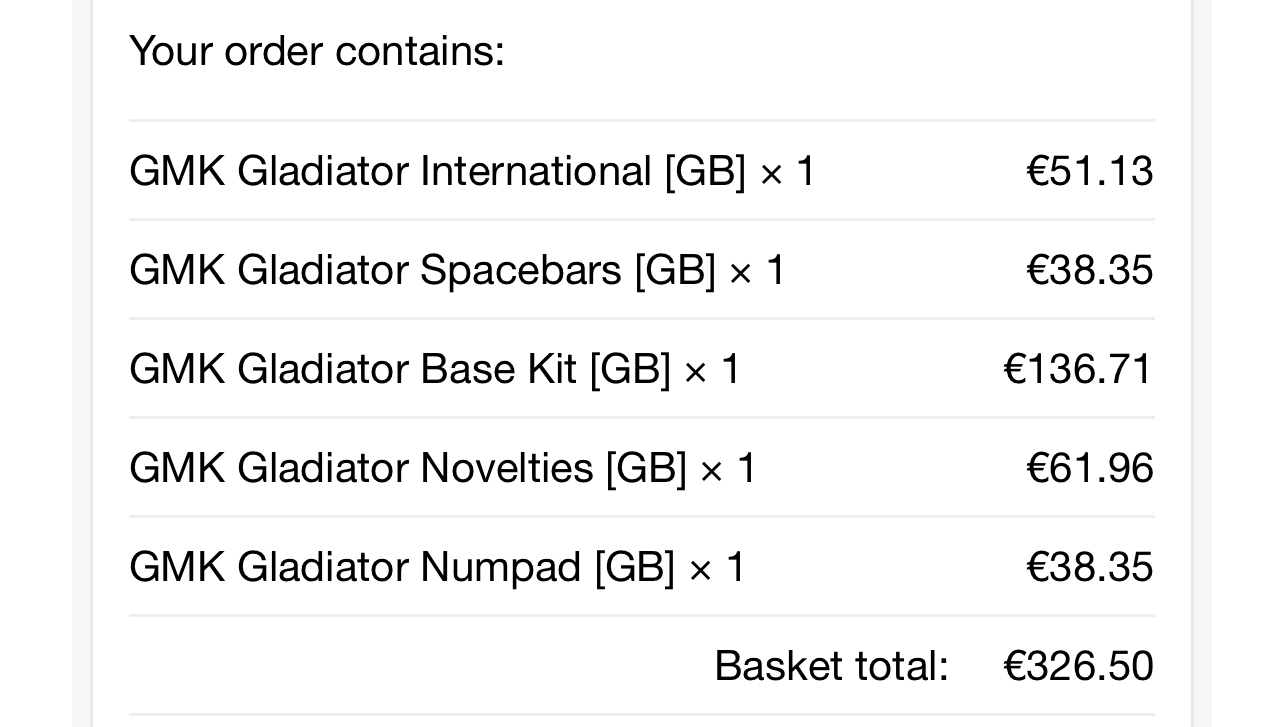
Task: Click the "× 1" quantity for International
Action: [788, 172]
